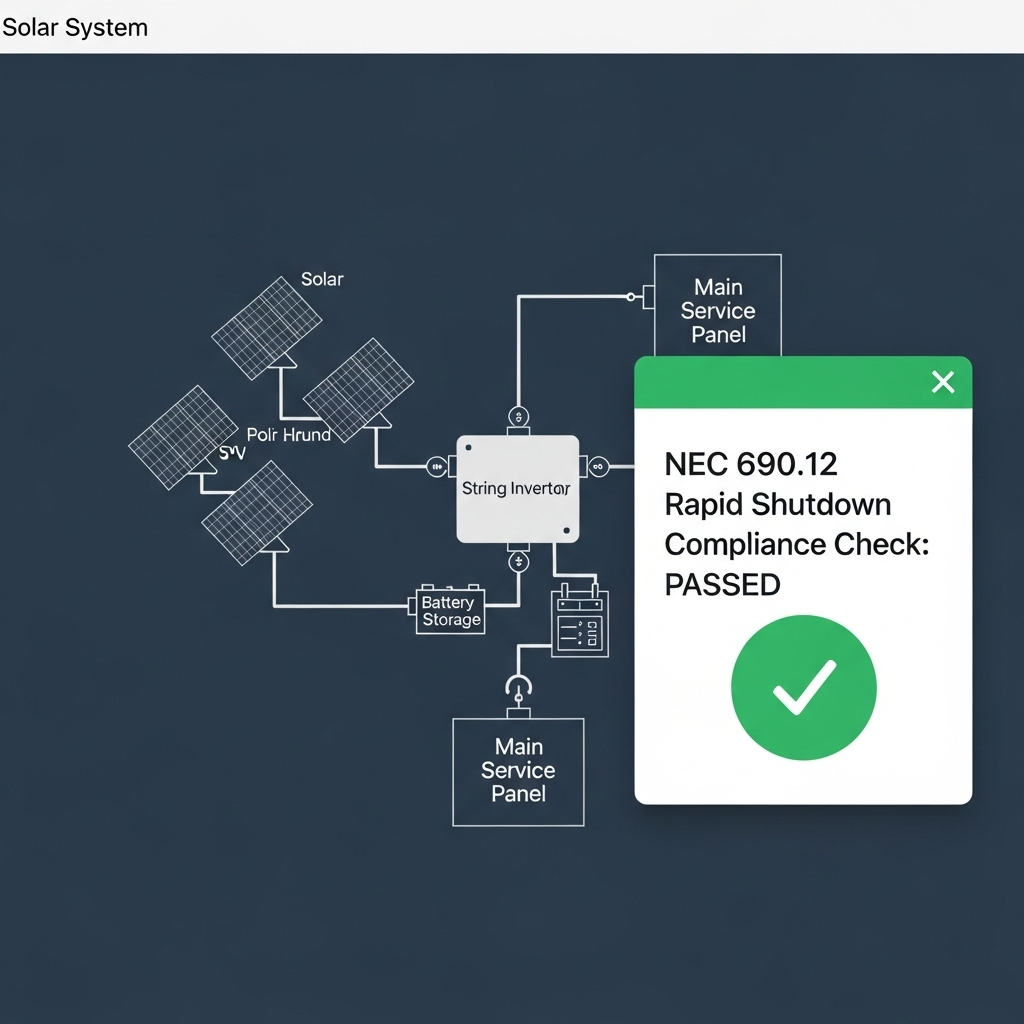Select the Solar System title bar
This screenshot has height=1024, width=1024.
74,27
